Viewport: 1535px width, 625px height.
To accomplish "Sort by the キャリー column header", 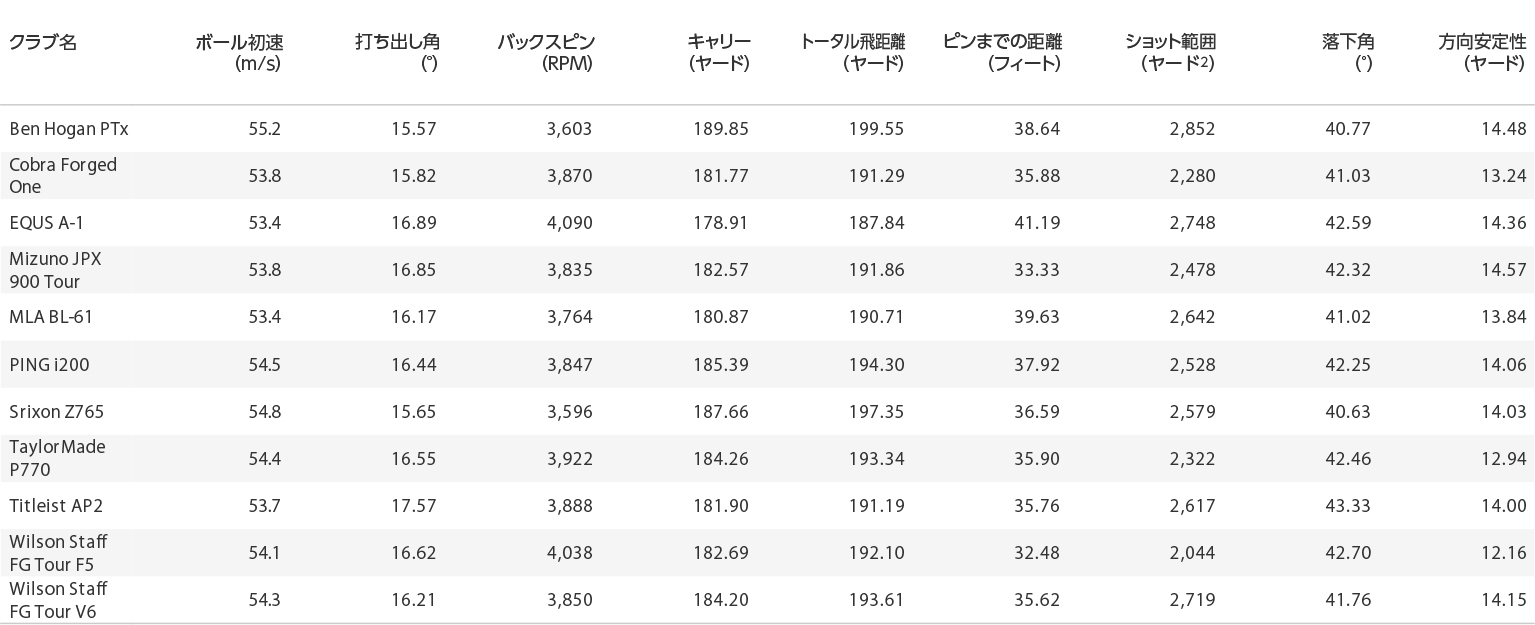I will point(718,53).
